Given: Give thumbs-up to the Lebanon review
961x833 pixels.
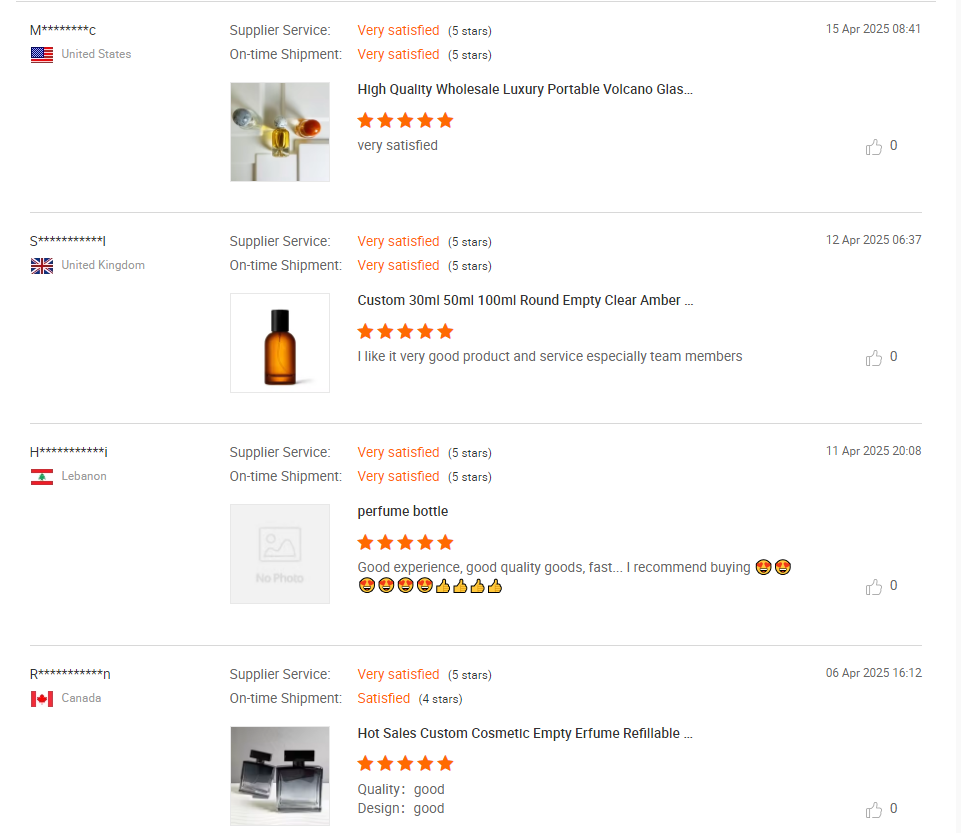Looking at the screenshot, I should click(x=873, y=587).
